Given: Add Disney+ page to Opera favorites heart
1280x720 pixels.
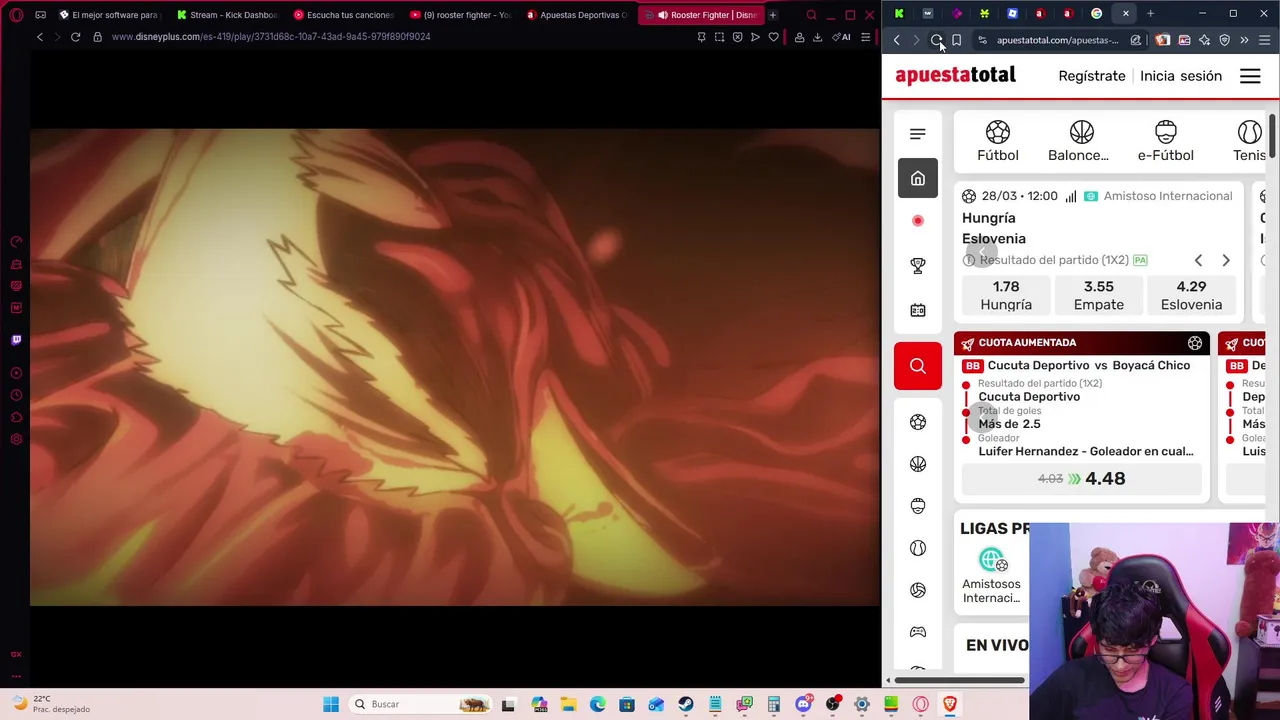Looking at the screenshot, I should 773,37.
